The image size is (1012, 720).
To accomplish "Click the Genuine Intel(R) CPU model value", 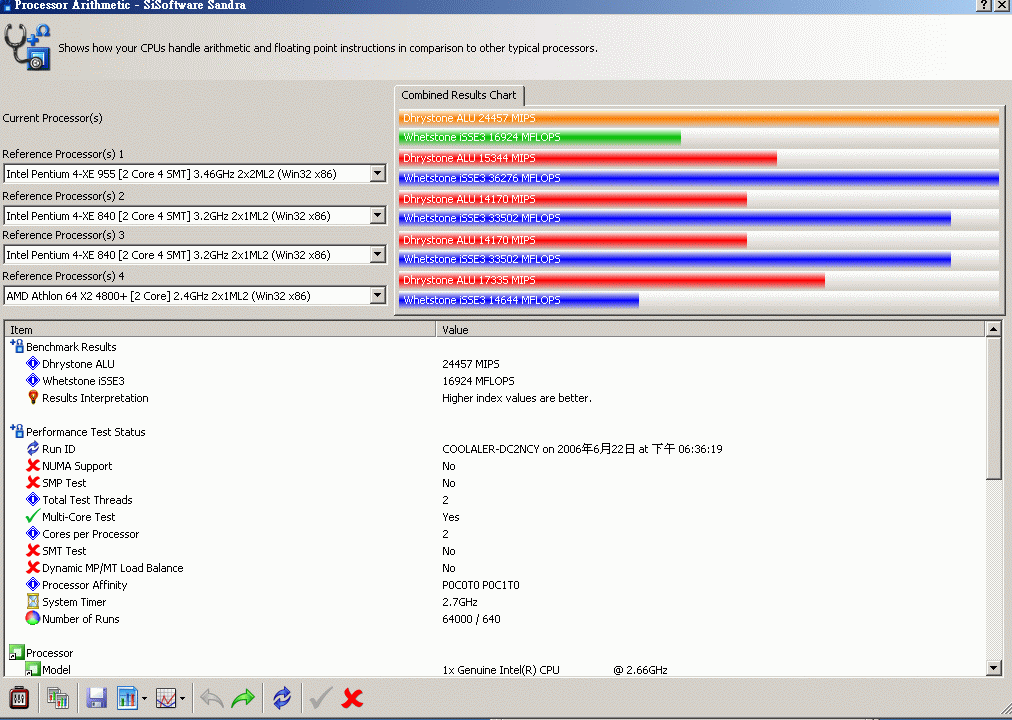I will [x=555, y=670].
